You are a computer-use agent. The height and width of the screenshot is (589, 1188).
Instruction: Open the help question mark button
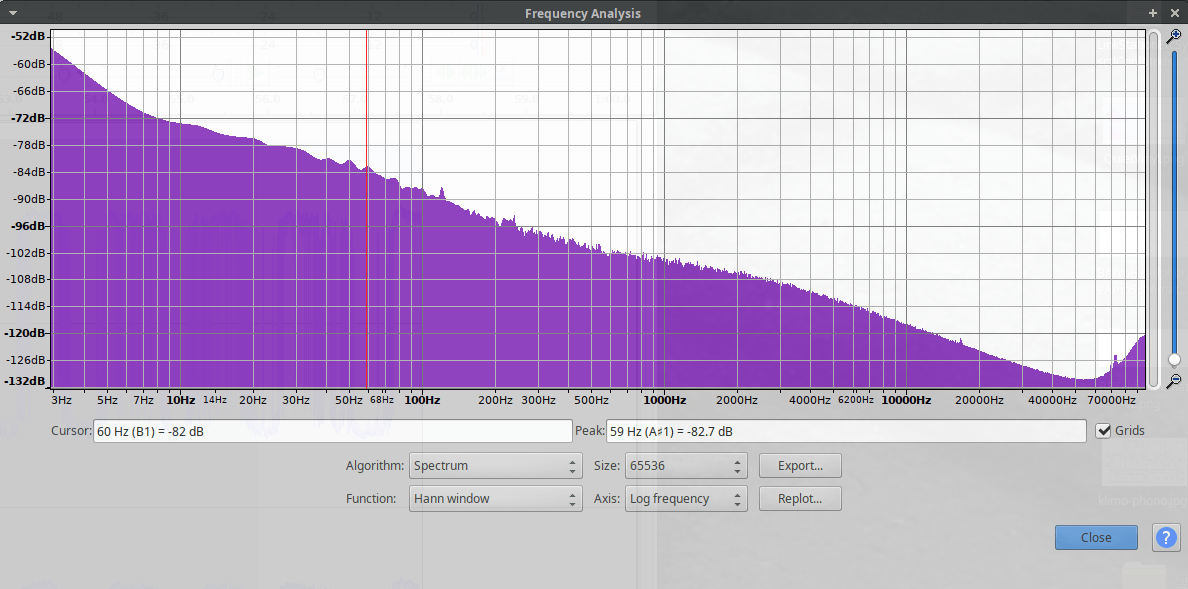click(1166, 537)
